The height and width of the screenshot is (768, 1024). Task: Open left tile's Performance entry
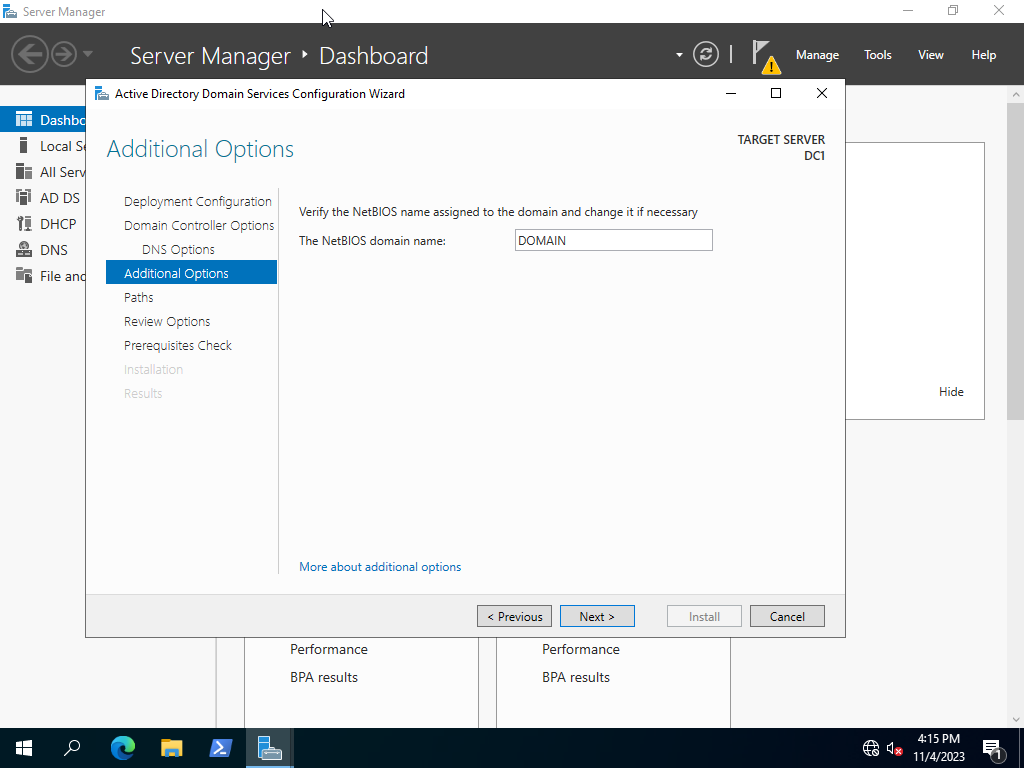pyautogui.click(x=328, y=649)
